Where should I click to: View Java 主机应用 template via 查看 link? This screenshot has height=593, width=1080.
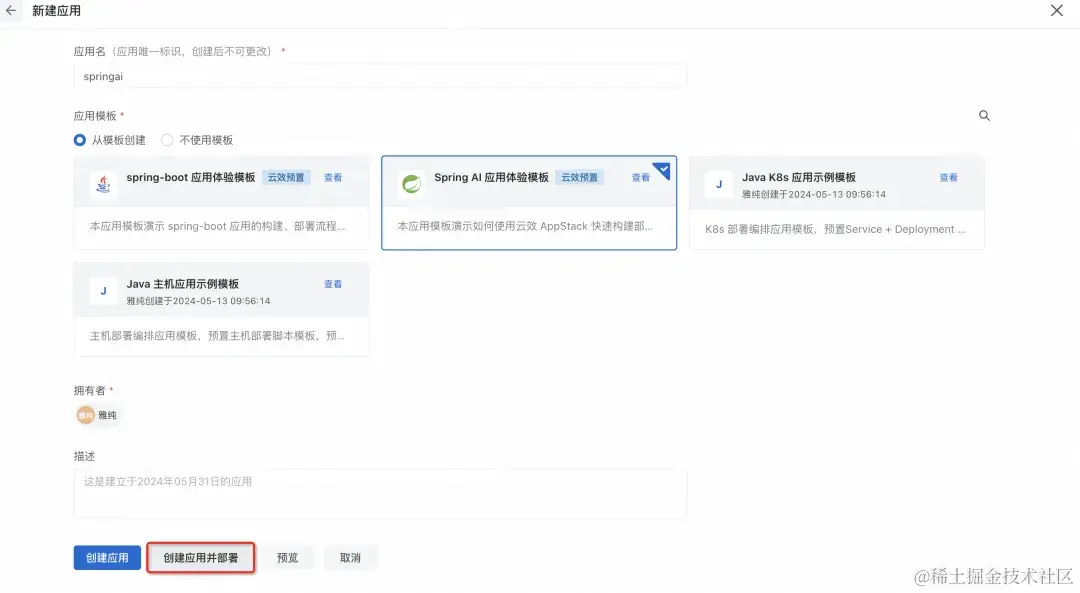(333, 284)
